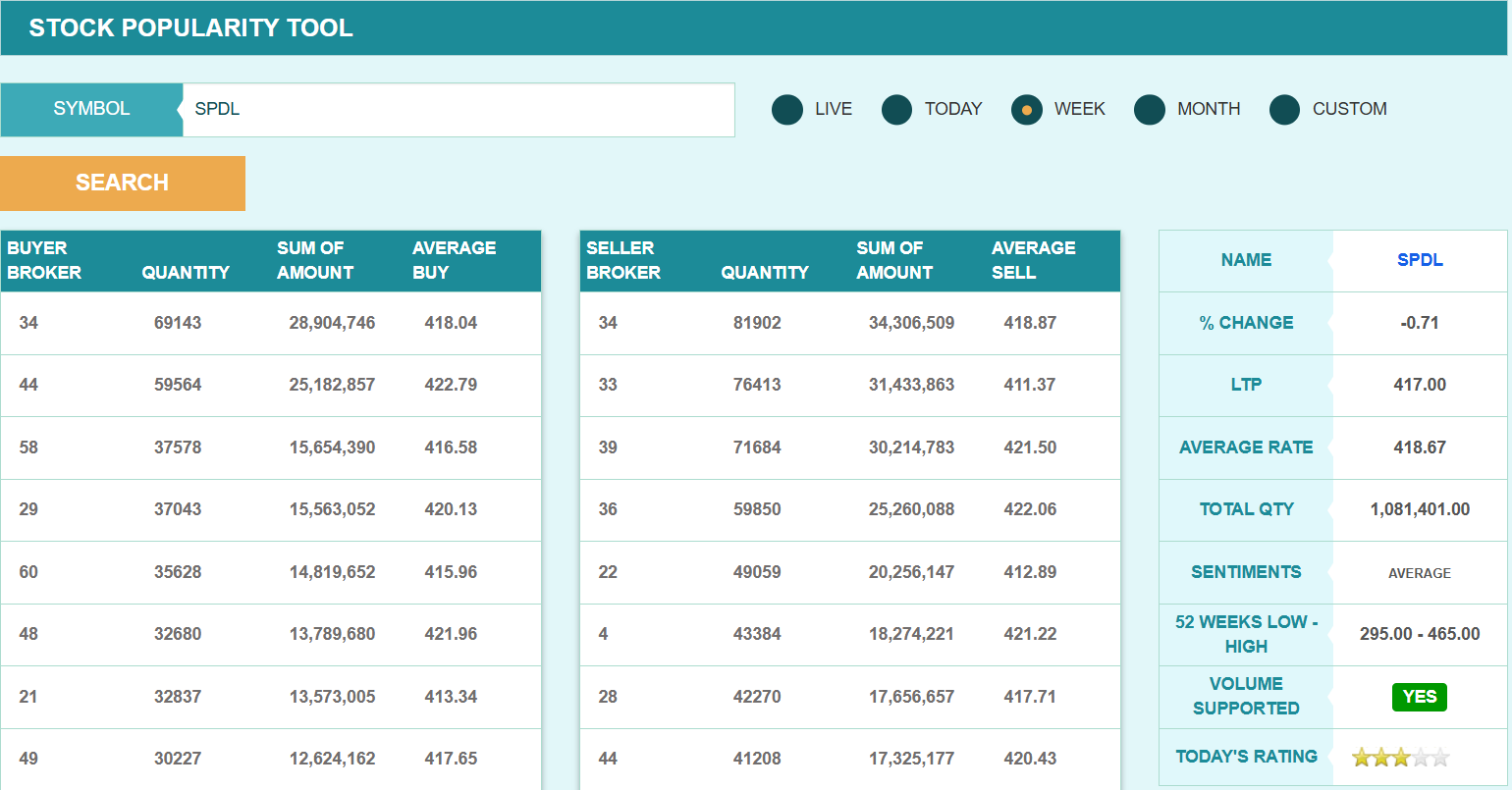Click the last star in Today's Rating
This screenshot has height=790, width=1512.
pos(1440,758)
